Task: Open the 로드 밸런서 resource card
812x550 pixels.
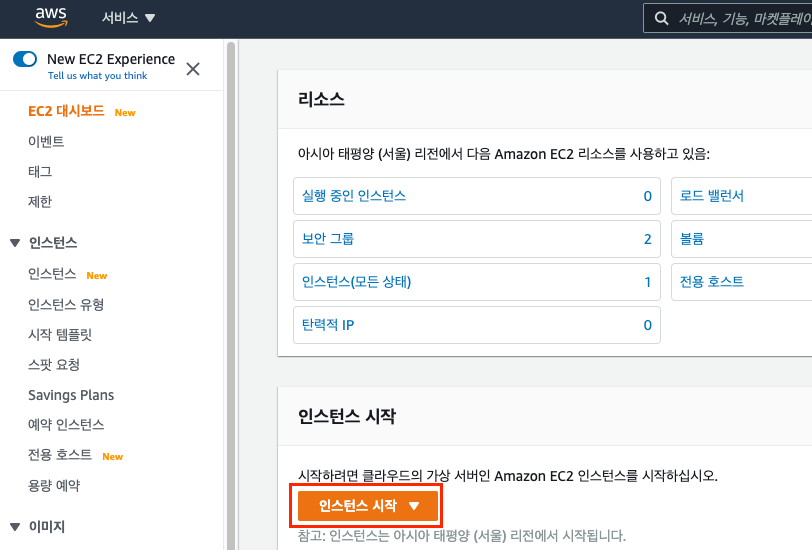Action: click(742, 196)
